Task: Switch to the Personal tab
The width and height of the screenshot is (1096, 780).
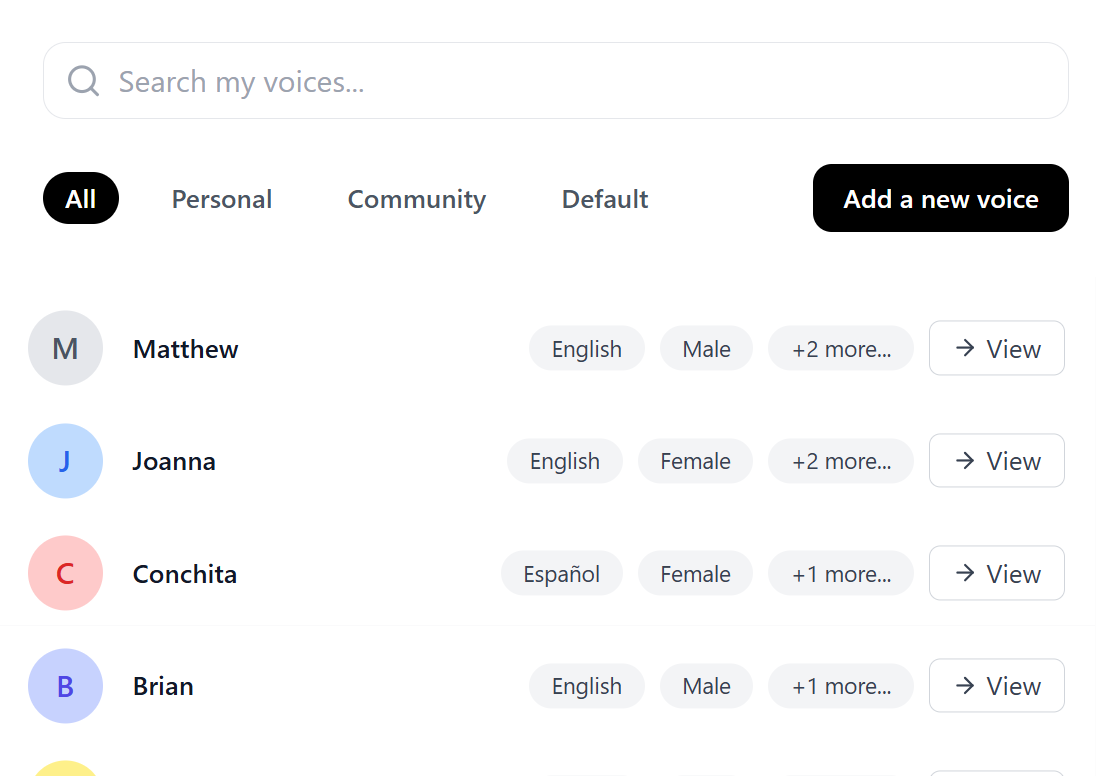Action: pyautogui.click(x=221, y=198)
